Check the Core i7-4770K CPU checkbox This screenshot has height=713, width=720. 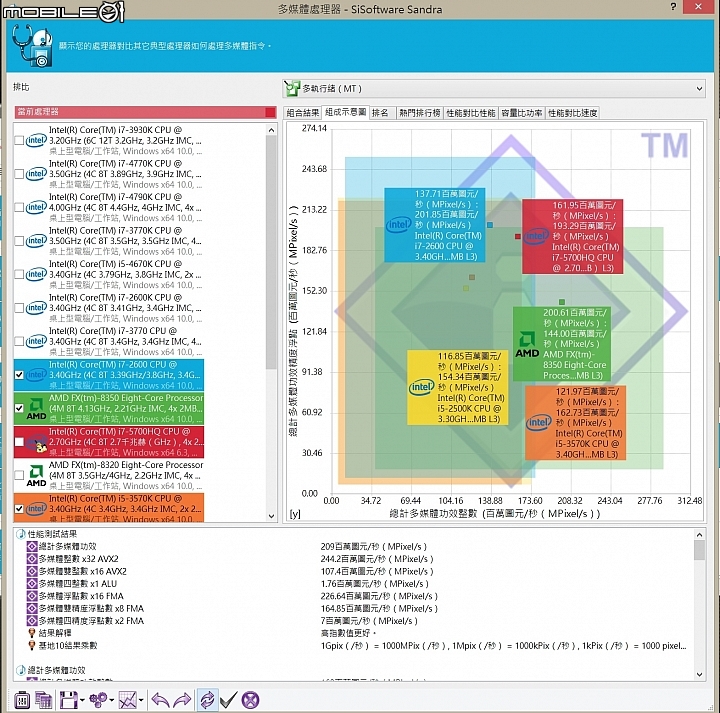coord(19,174)
